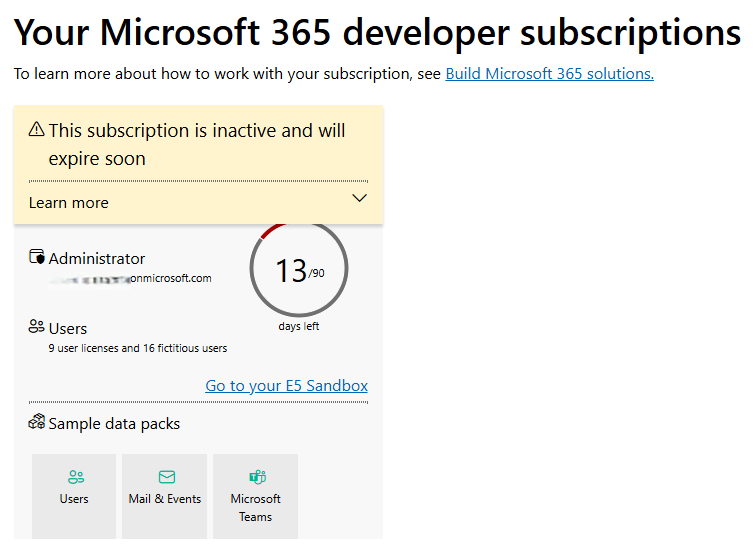Click the Administrator shield icon
Image resolution: width=756 pixels, height=555 pixels.
point(37,257)
